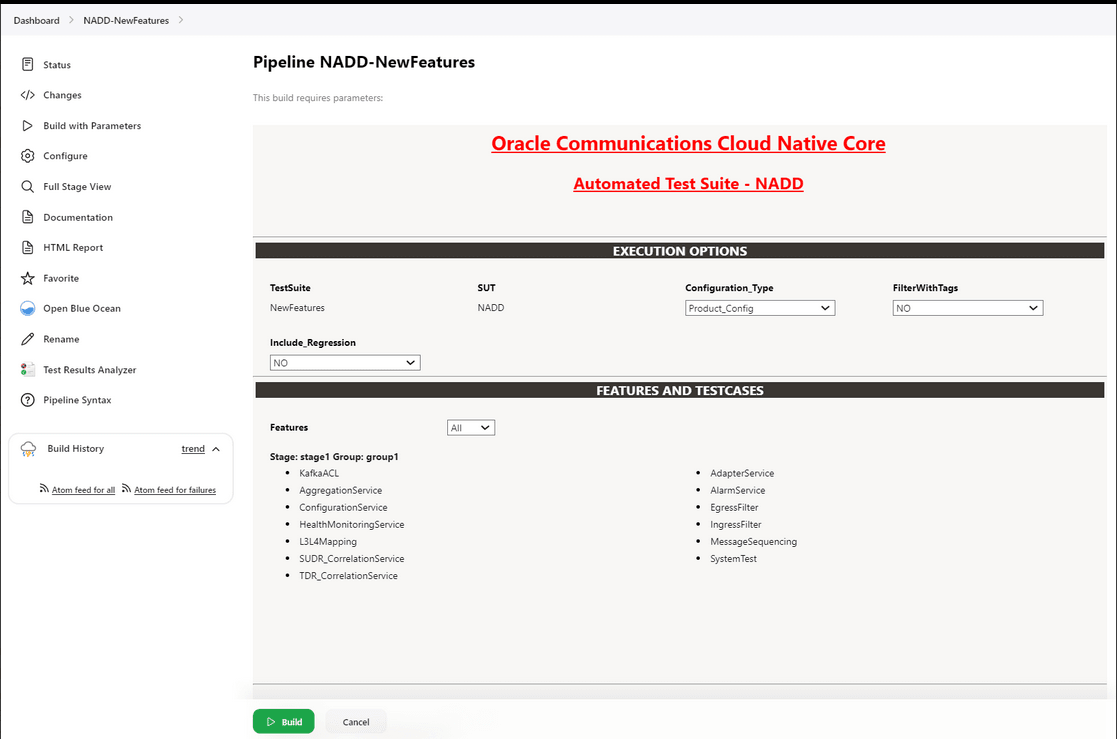Click the Documentation file icon
The width and height of the screenshot is (1117, 739).
coord(27,217)
